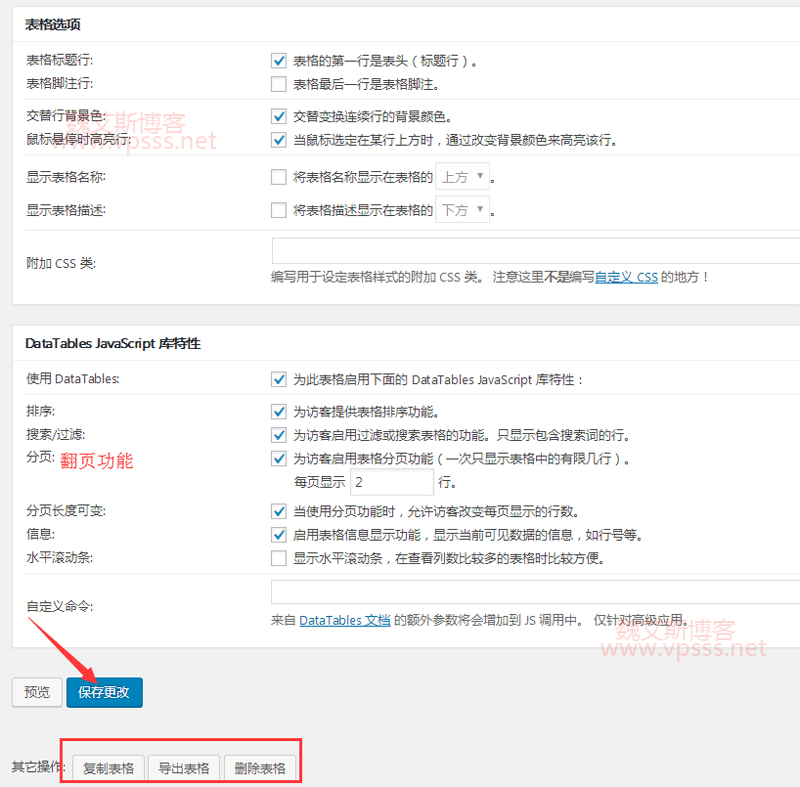Screen dimensions: 800x787
Task: Click the 水平滚动条 label text
Action: coord(60,557)
